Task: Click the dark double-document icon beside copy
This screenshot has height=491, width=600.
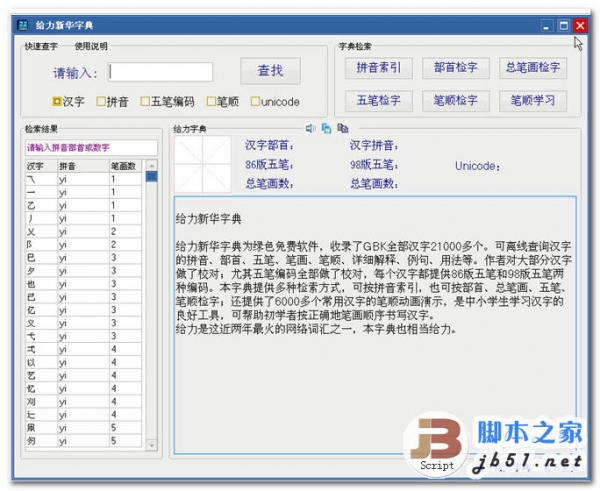Action: (x=343, y=128)
